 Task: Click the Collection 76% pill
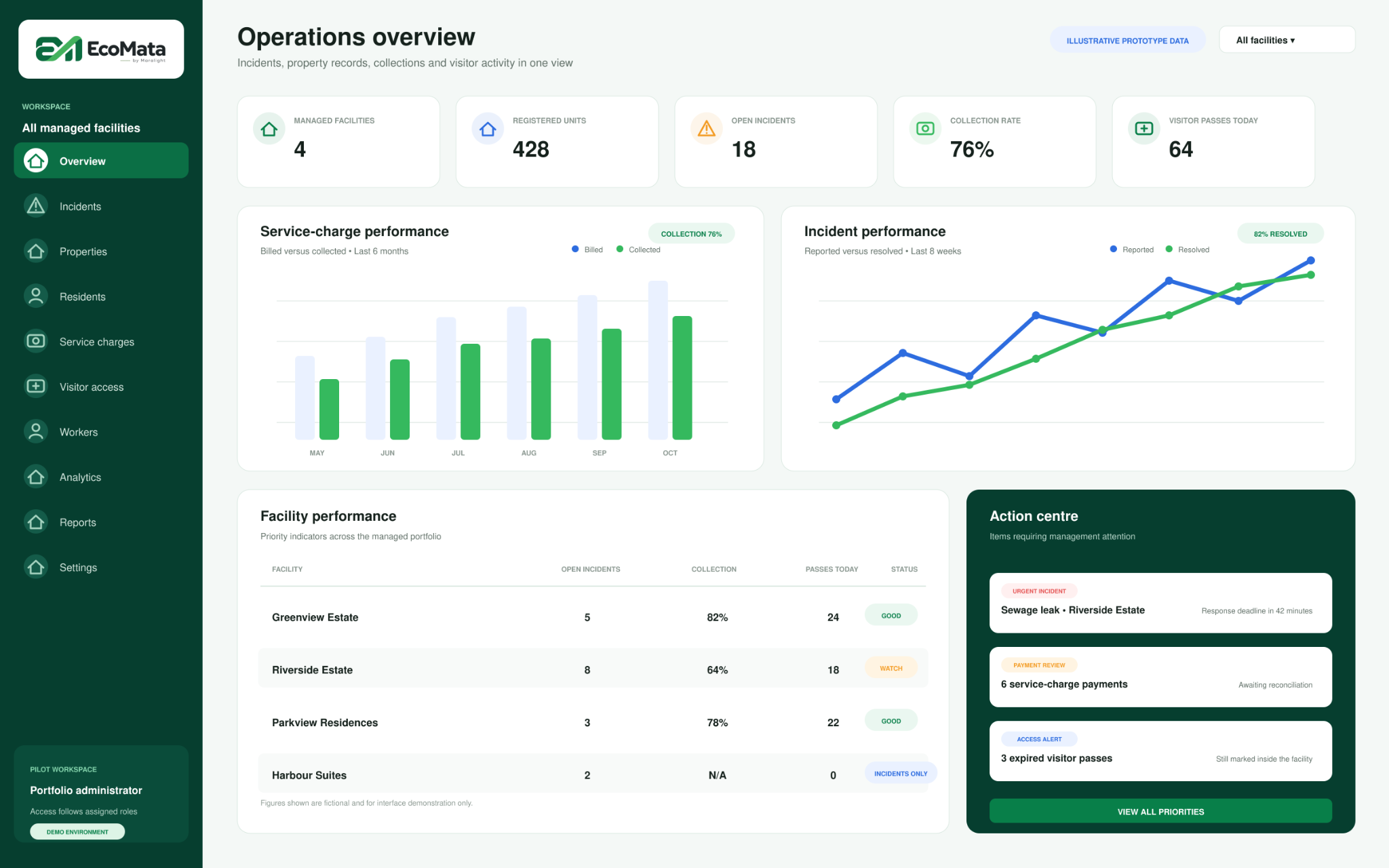click(691, 233)
